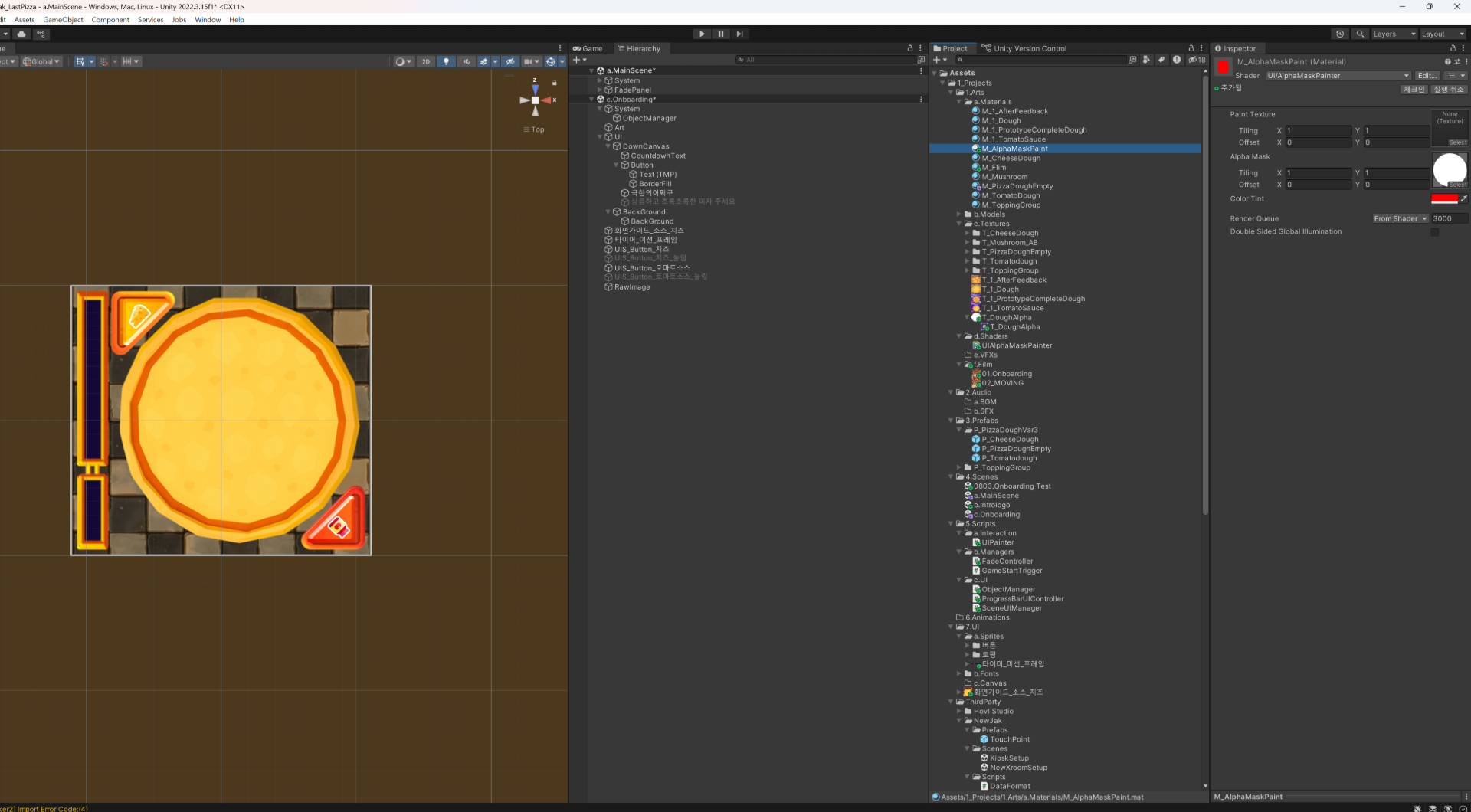1471x812 pixels.
Task: Toggle scene lighting with the lightbulb icon
Action: pos(446,62)
